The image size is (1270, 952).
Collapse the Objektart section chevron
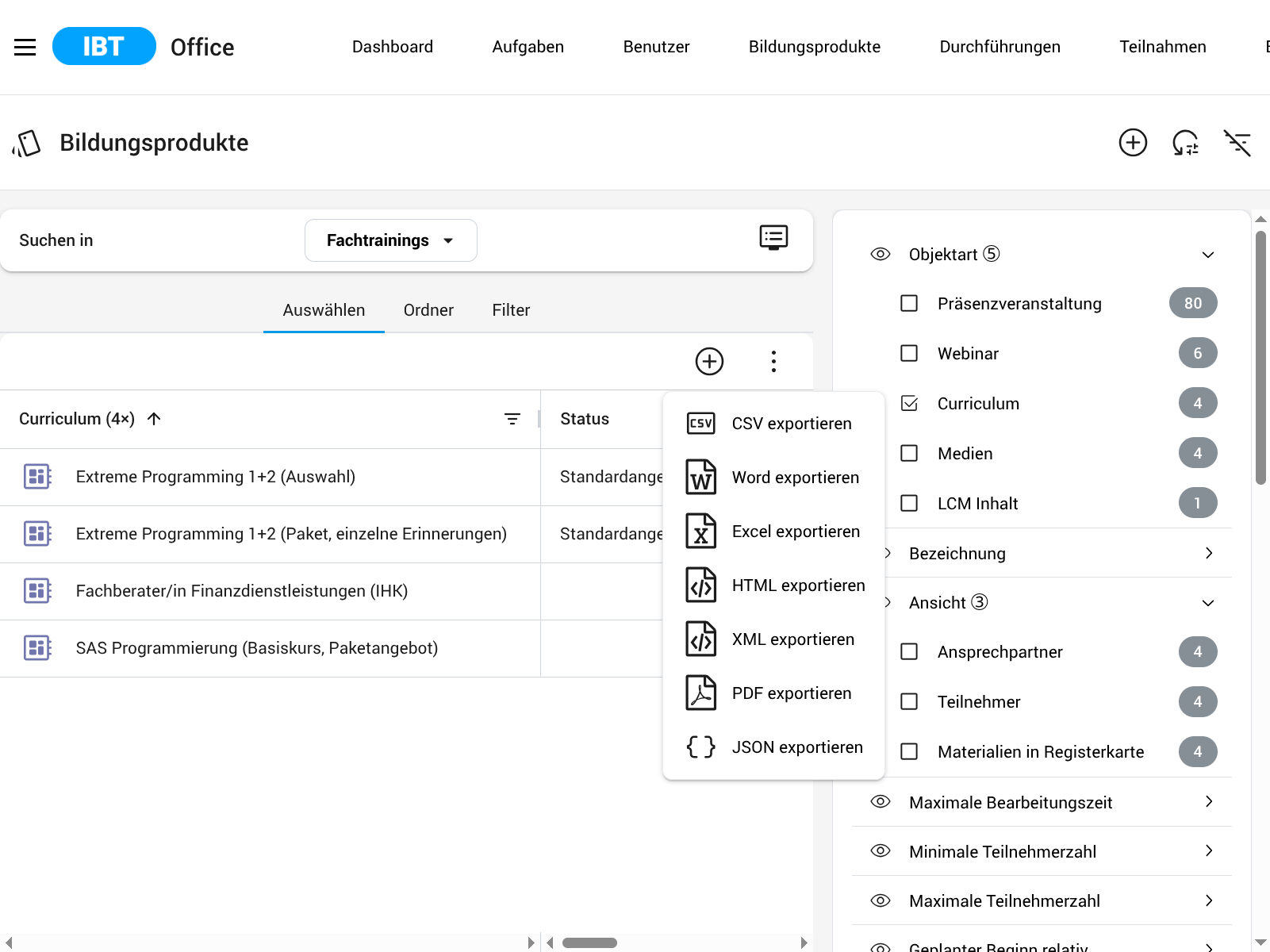[1208, 255]
